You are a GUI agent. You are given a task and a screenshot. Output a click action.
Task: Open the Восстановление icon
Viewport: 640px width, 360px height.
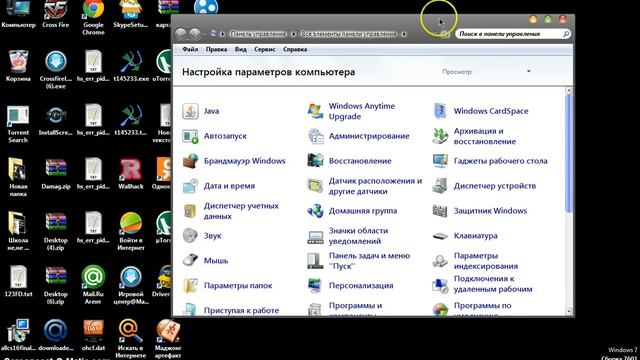click(x=315, y=161)
